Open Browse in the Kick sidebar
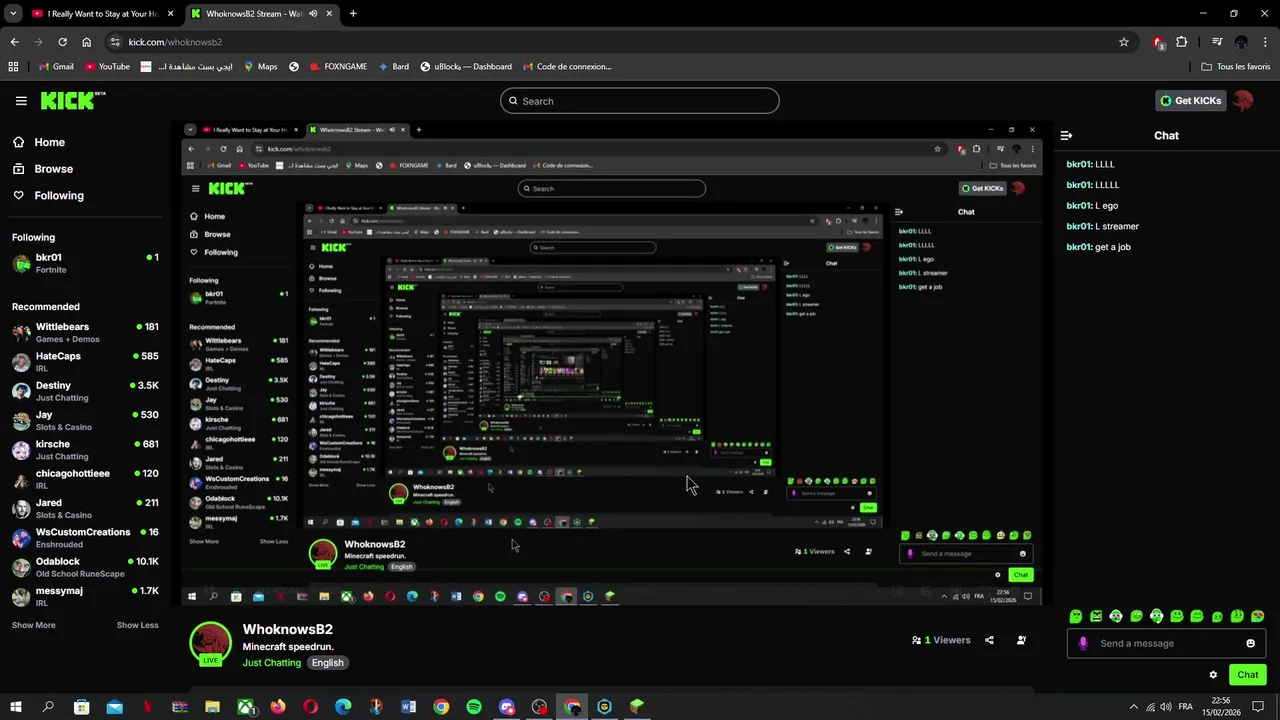 44,169
